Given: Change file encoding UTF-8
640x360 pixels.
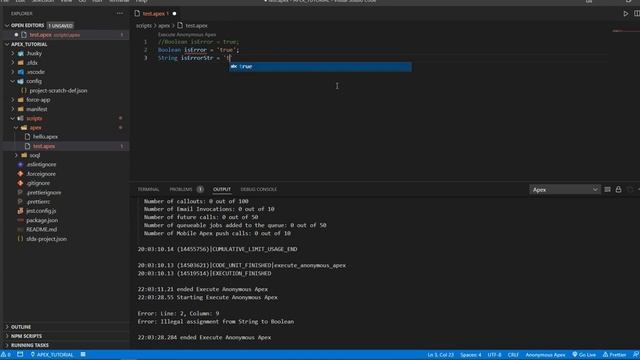Looking at the screenshot, I should tap(494, 355).
